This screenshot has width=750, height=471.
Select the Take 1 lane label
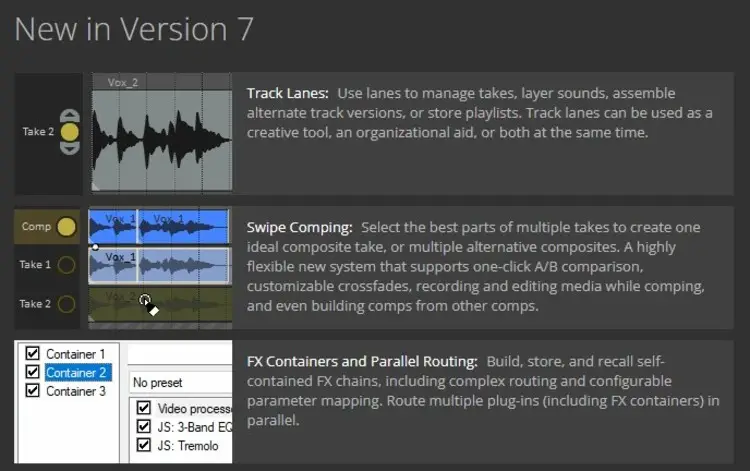(35, 264)
